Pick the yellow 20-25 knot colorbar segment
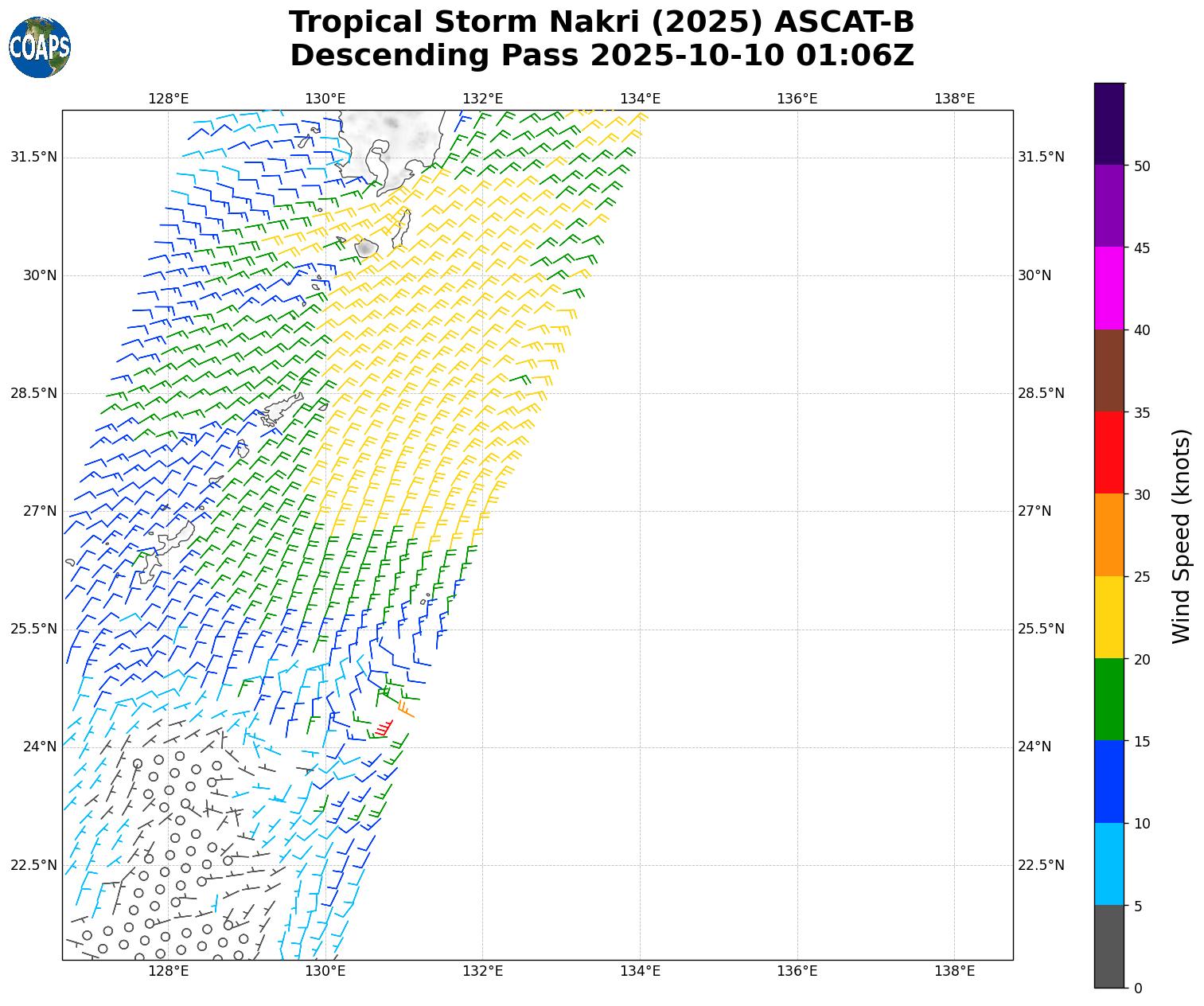 pos(1109,617)
